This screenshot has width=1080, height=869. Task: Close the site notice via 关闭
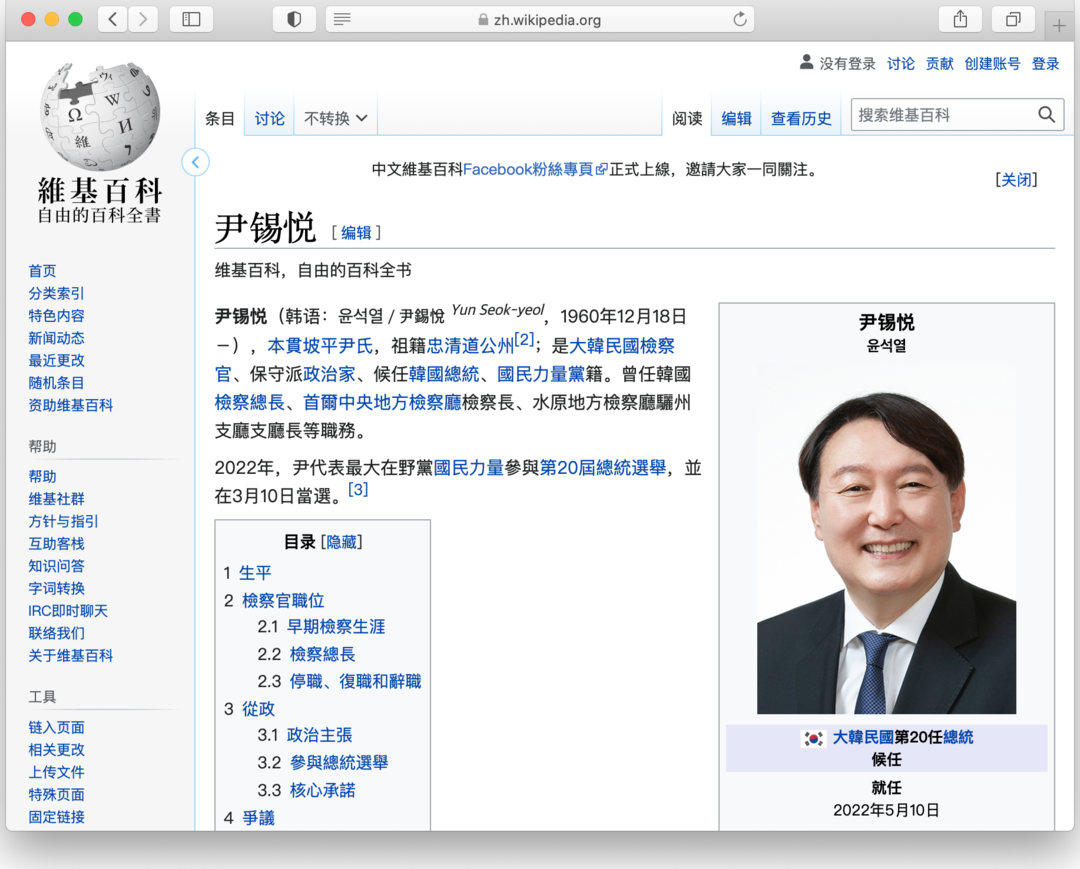pos(1016,180)
